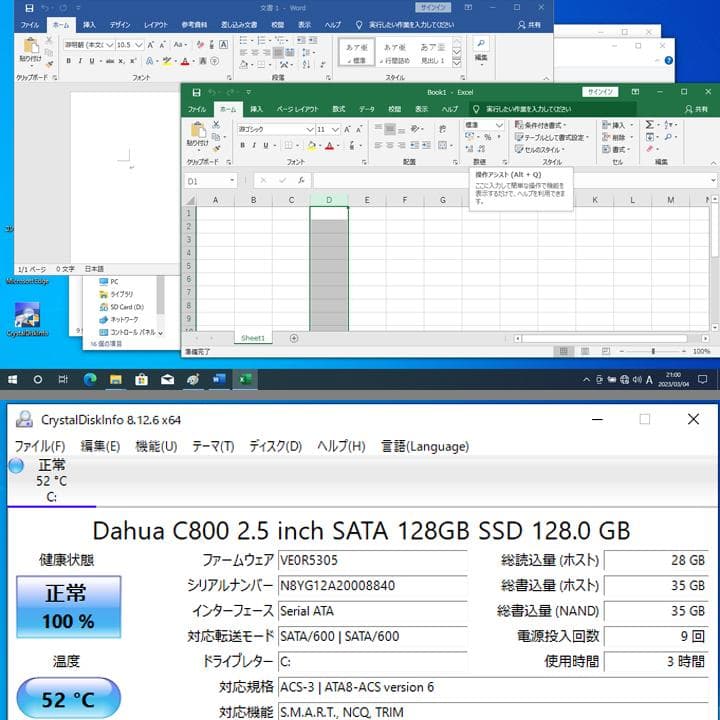Screen dimensions: 720x720
Task: Open 言語(Language) menu in CrystalDiskInfo
Action: (x=425, y=446)
